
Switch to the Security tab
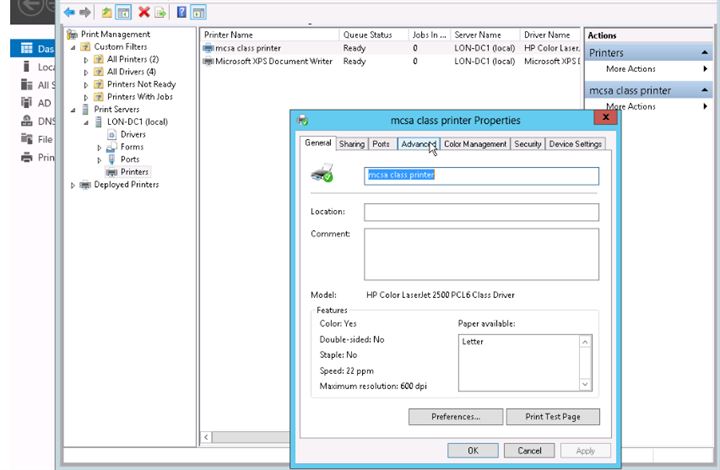click(x=528, y=144)
